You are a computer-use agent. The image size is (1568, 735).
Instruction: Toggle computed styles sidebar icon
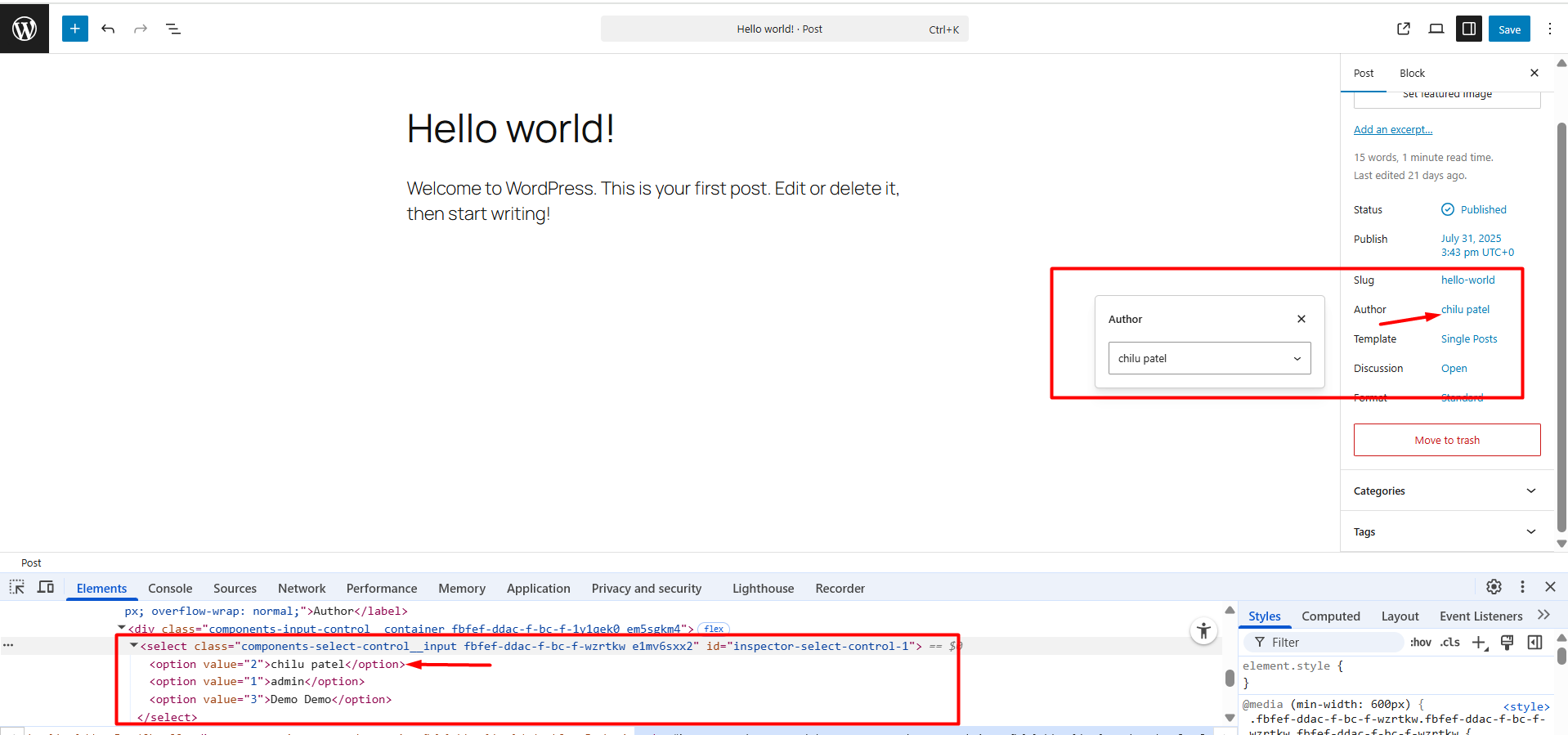tap(1535, 643)
